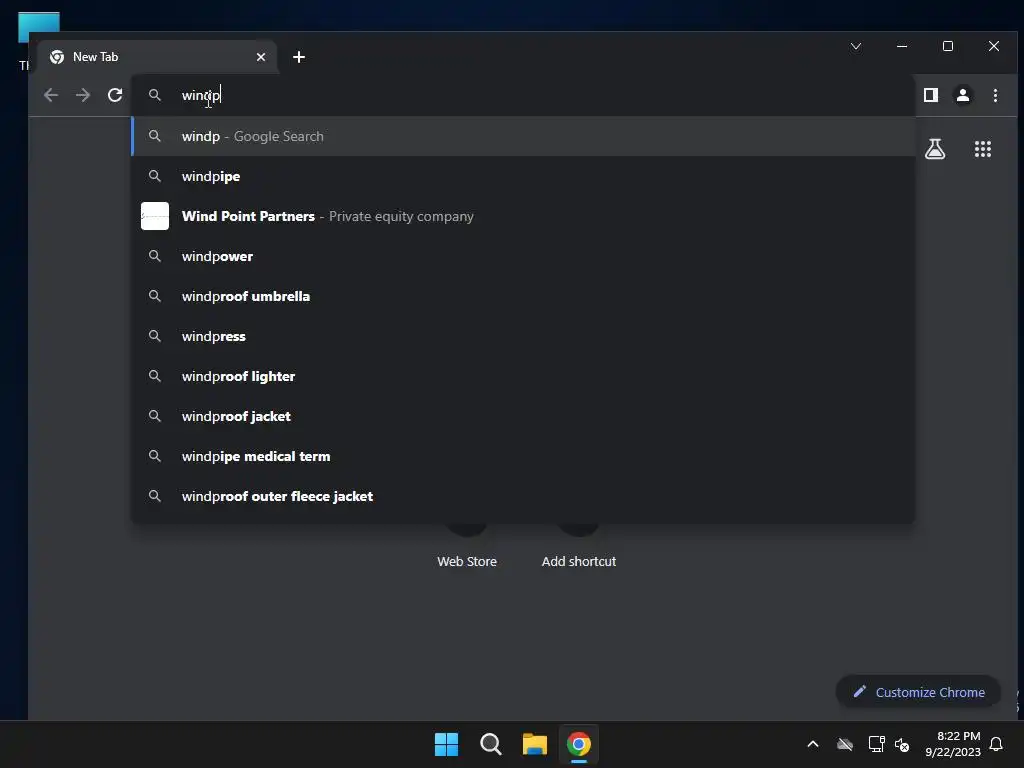
Task: Reload the page with the refresh icon
Action: coord(115,95)
